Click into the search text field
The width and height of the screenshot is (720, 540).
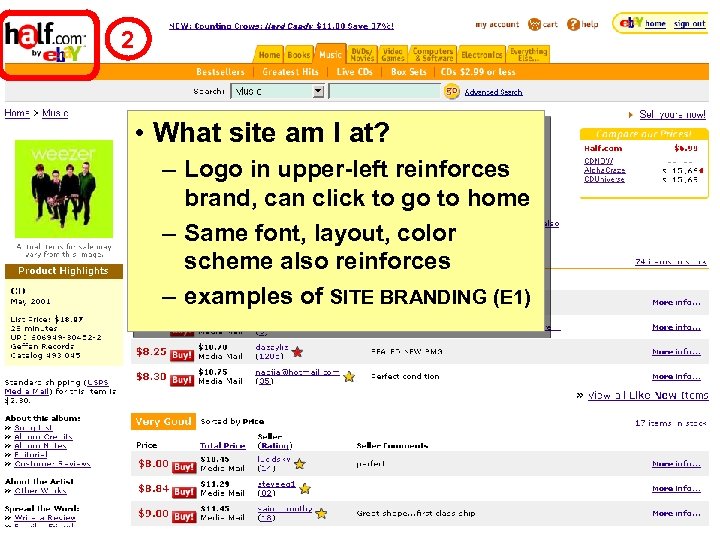[385, 91]
